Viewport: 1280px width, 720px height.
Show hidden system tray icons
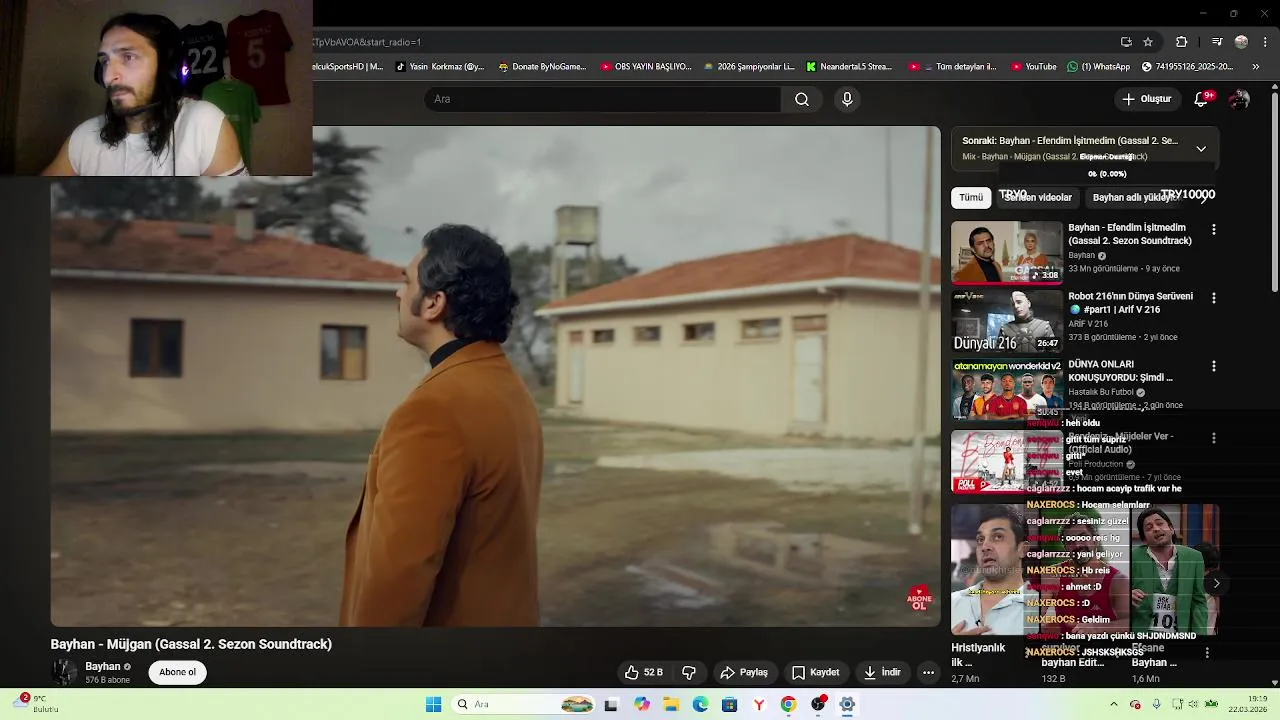[x=1114, y=704]
